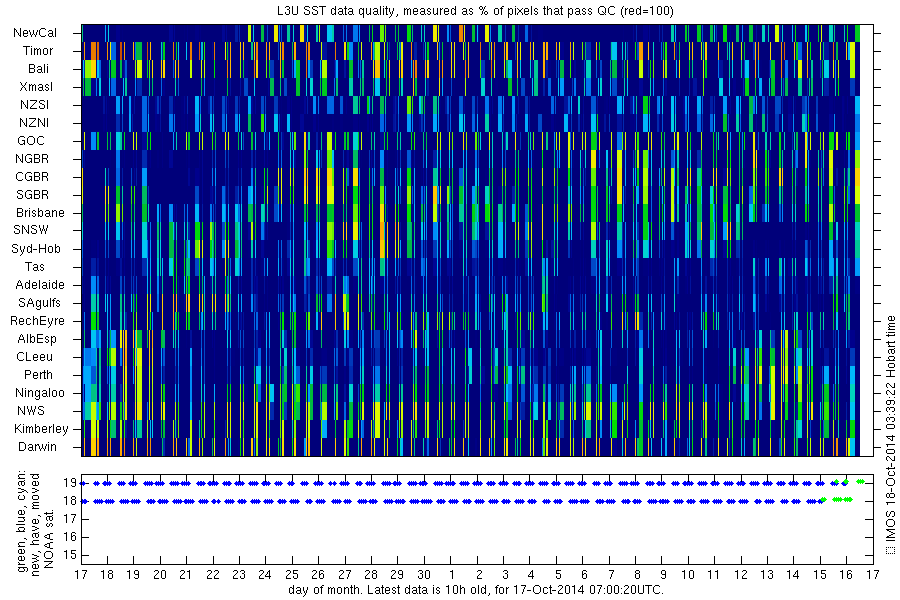Click day-of-month tick label 25
The image size is (900, 600).
pyautogui.click(x=292, y=575)
